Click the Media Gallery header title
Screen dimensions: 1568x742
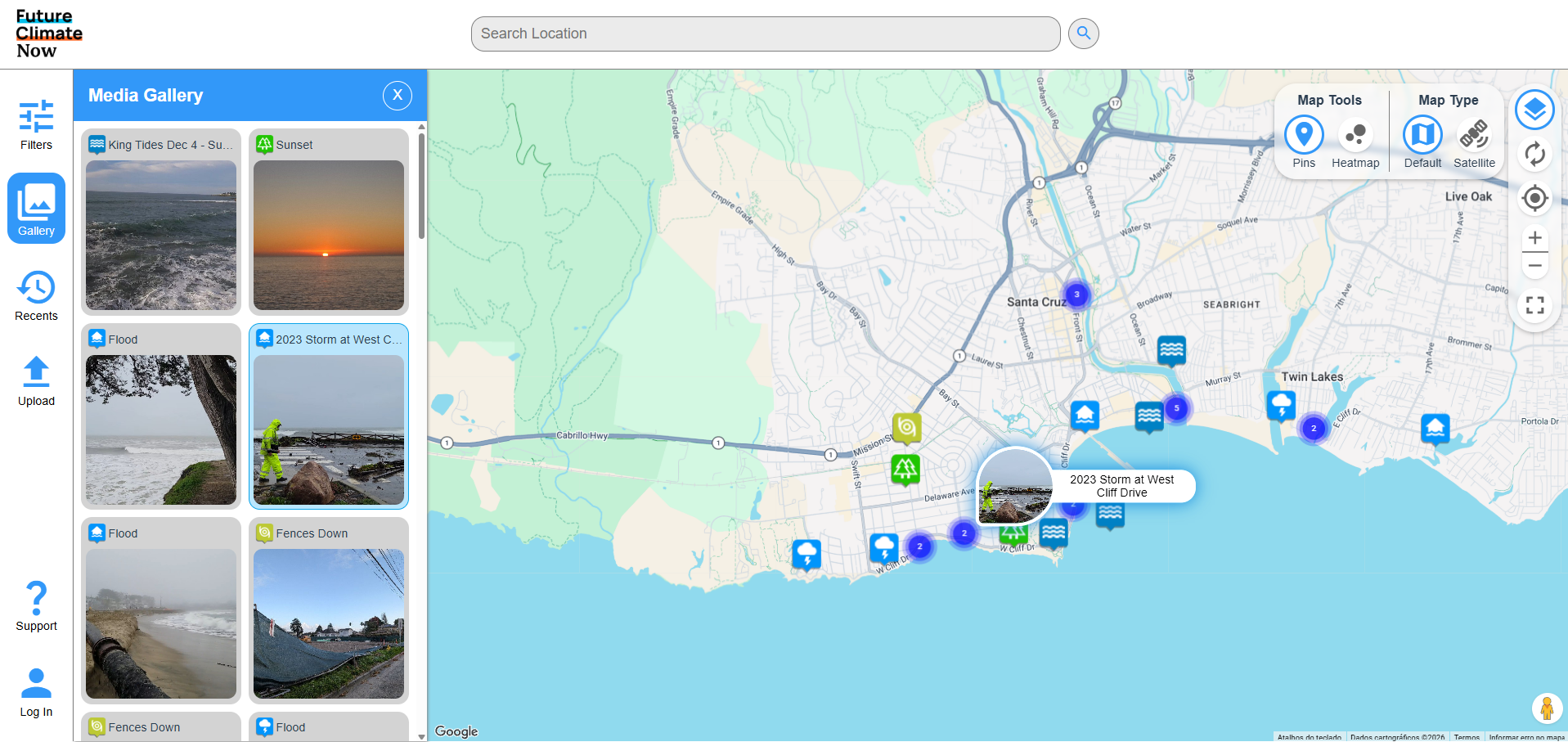146,95
